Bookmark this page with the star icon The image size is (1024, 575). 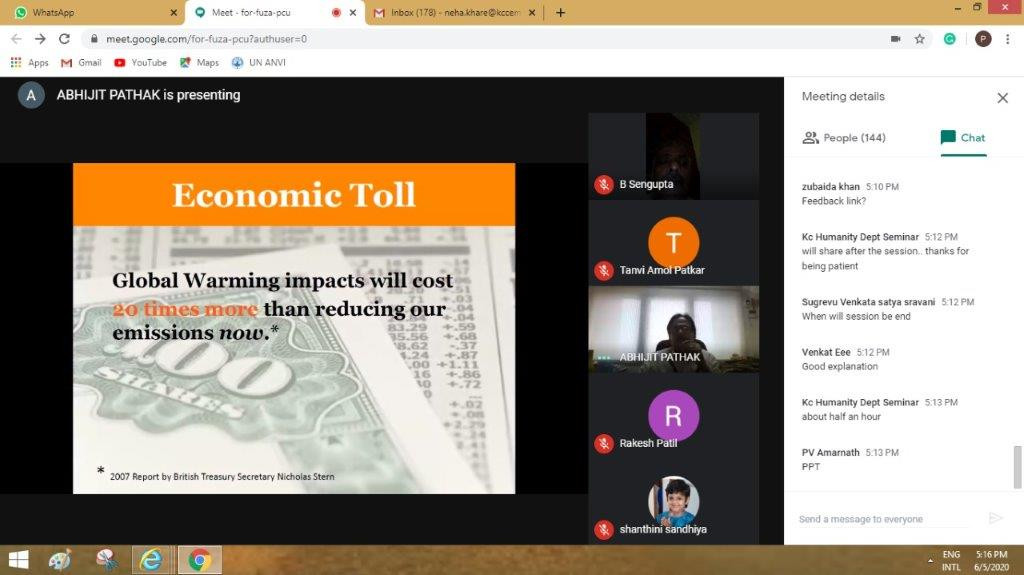coord(920,39)
